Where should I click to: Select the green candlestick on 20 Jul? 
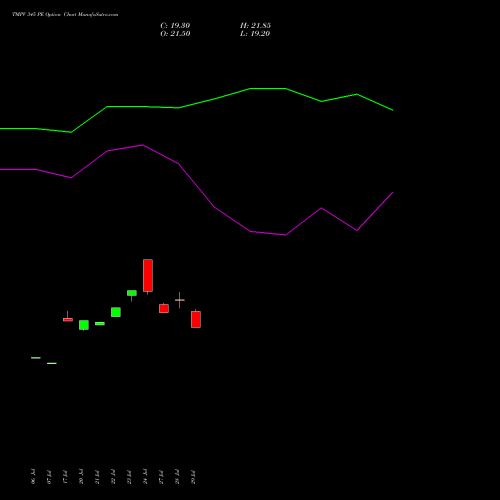coord(84,325)
